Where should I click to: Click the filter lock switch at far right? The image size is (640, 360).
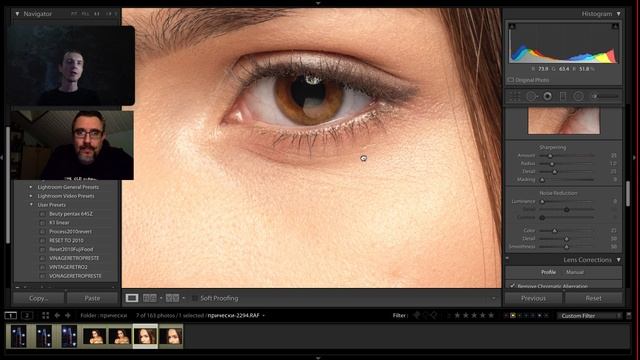[629, 316]
